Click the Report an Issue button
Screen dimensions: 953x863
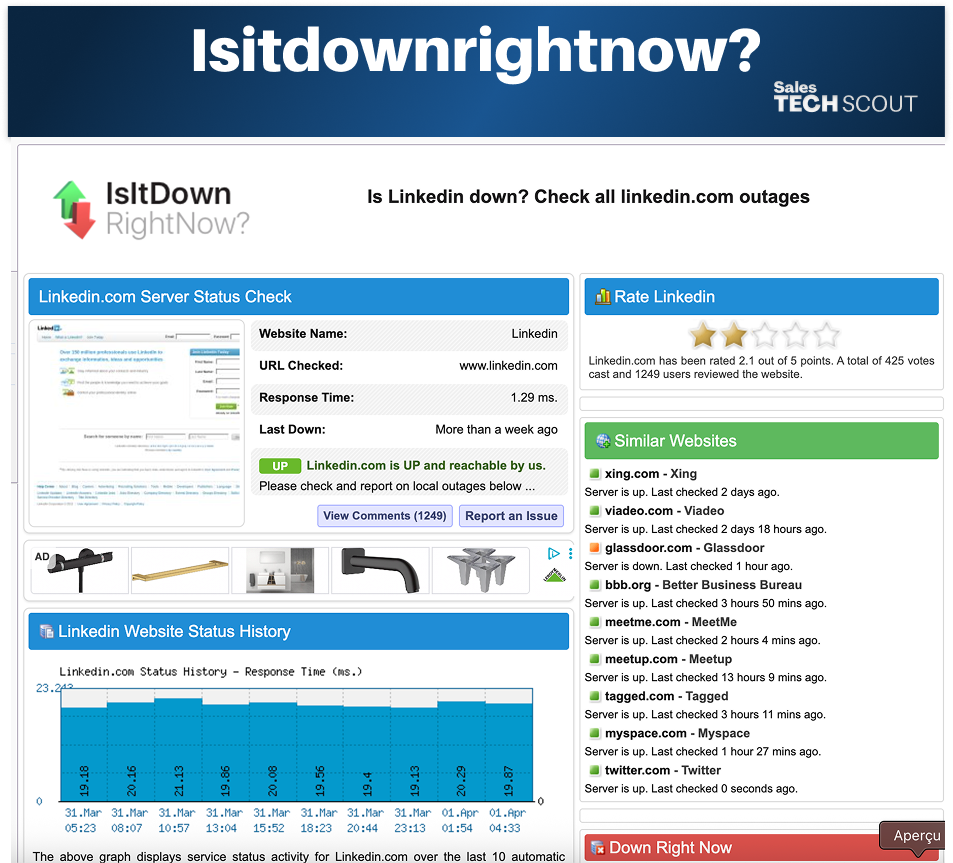(x=511, y=516)
